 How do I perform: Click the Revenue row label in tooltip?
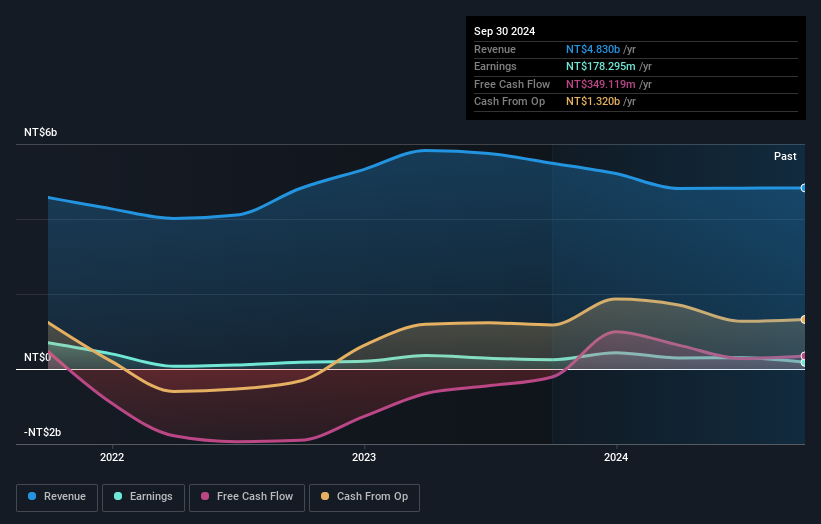click(x=495, y=49)
